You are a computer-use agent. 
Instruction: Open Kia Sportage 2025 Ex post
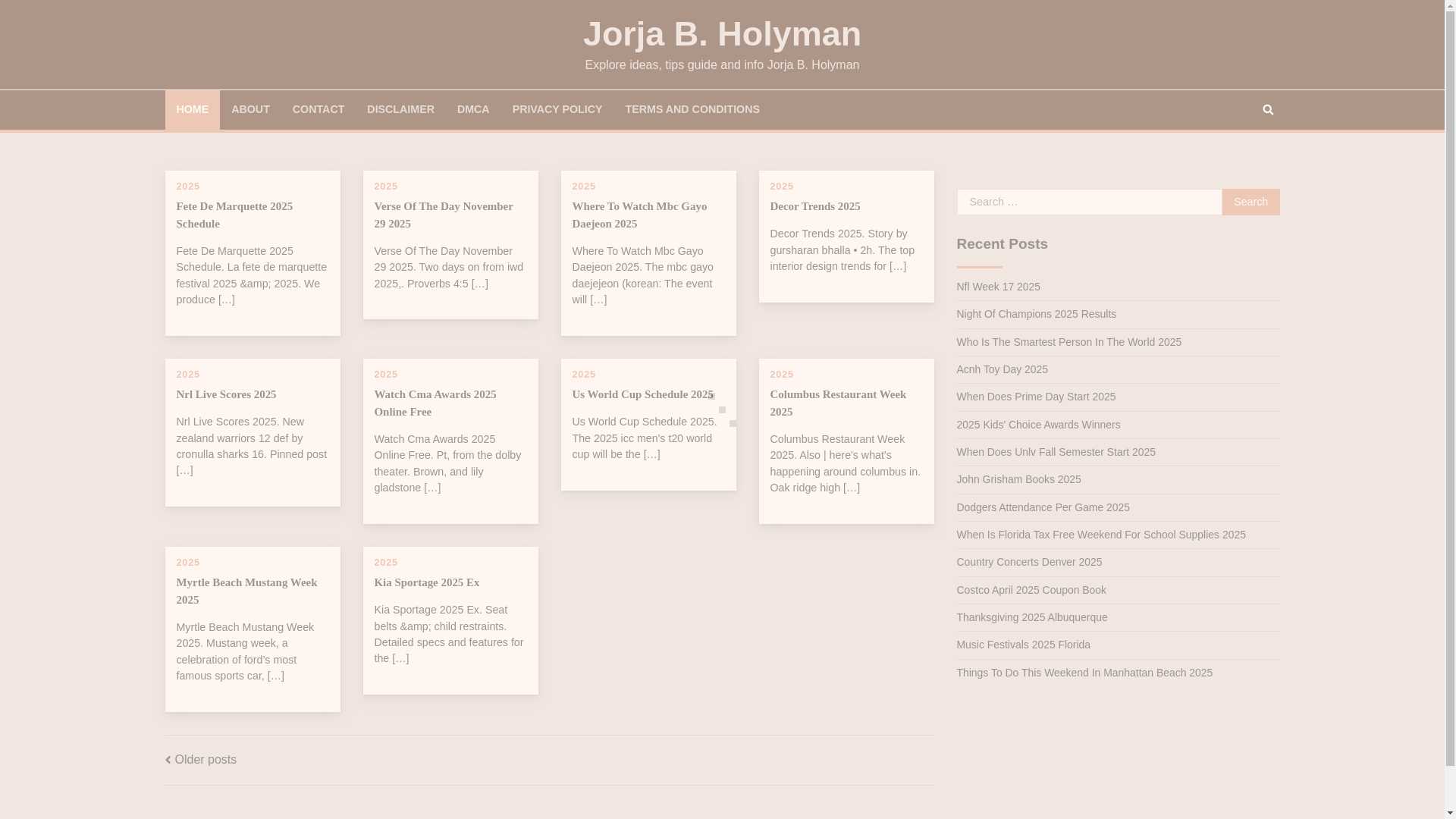click(427, 582)
